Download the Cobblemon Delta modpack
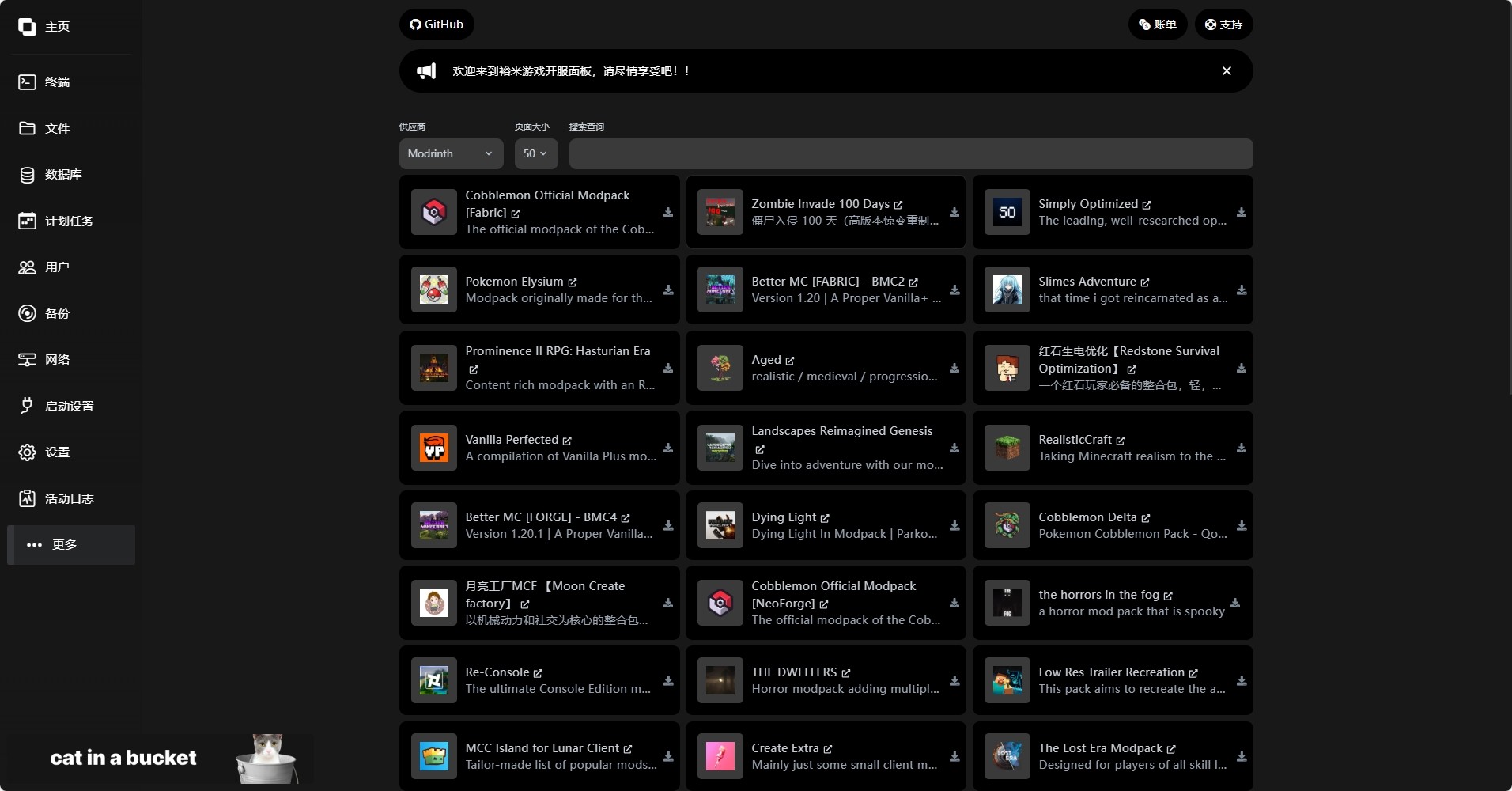This screenshot has height=791, width=1512. (1242, 525)
